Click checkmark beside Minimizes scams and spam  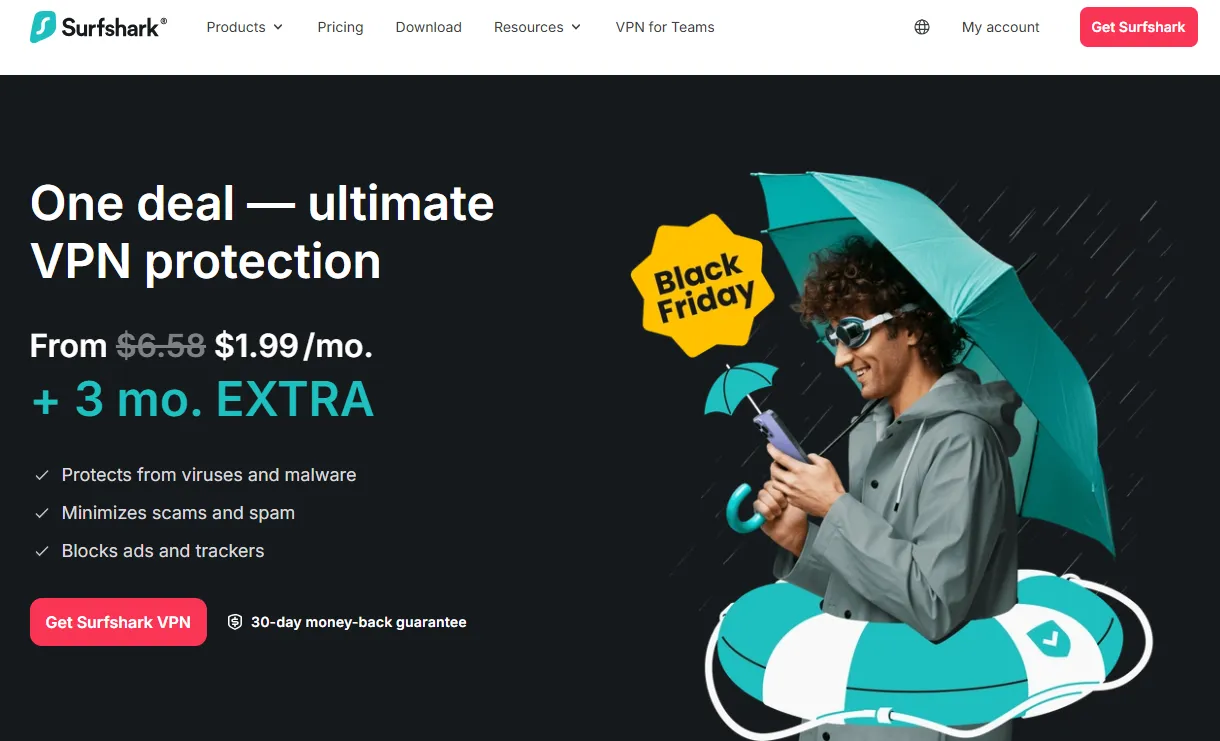(x=42, y=513)
